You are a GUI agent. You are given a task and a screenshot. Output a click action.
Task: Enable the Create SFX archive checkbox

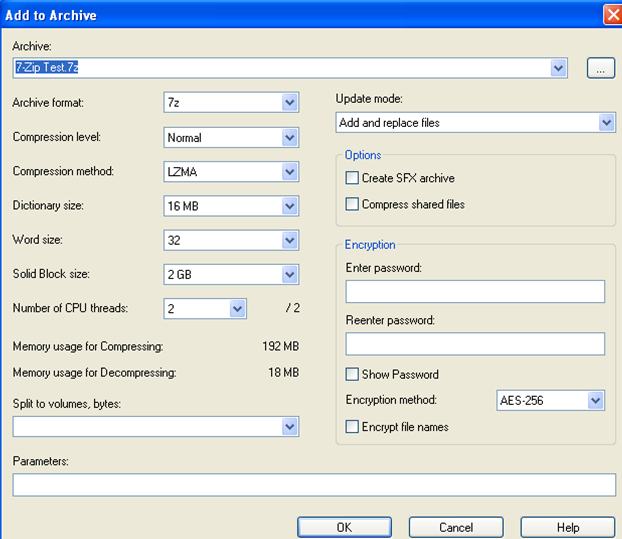[352, 178]
